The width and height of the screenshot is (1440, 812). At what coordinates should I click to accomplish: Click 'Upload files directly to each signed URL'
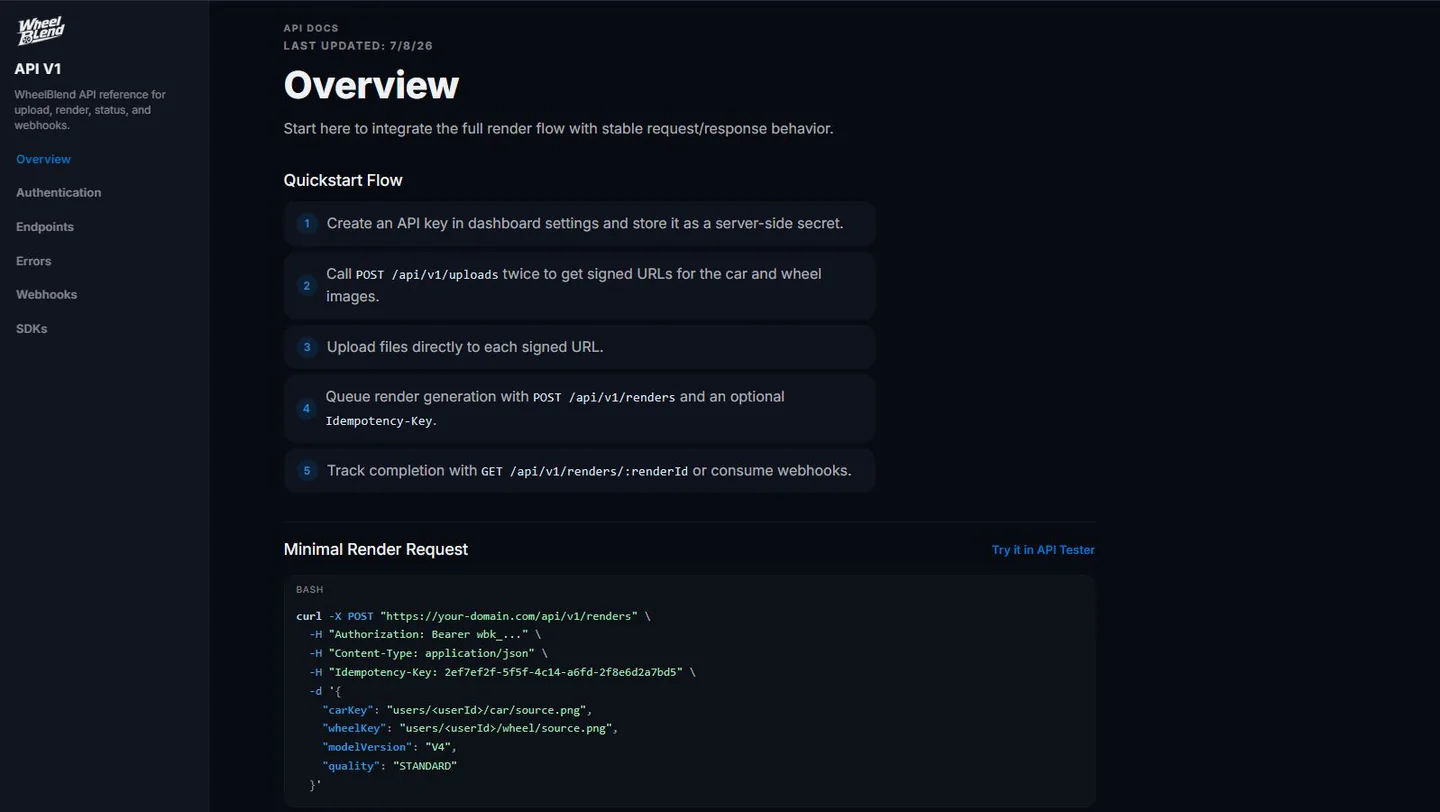click(x=465, y=347)
